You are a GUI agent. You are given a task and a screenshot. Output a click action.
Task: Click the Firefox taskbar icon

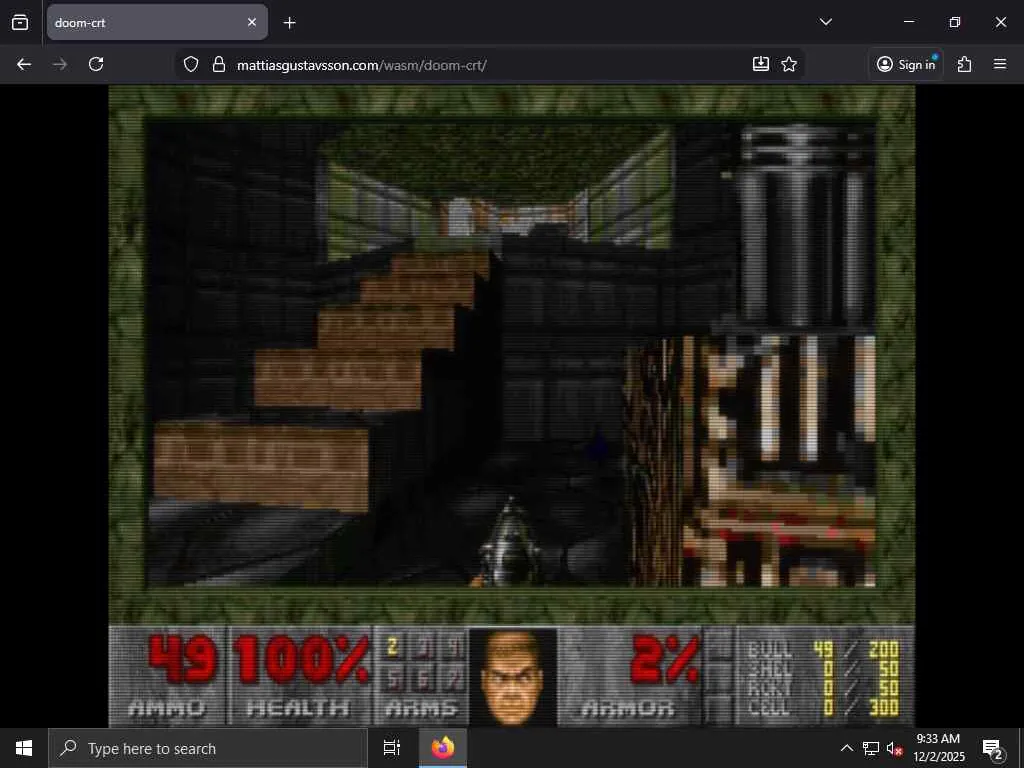[443, 748]
